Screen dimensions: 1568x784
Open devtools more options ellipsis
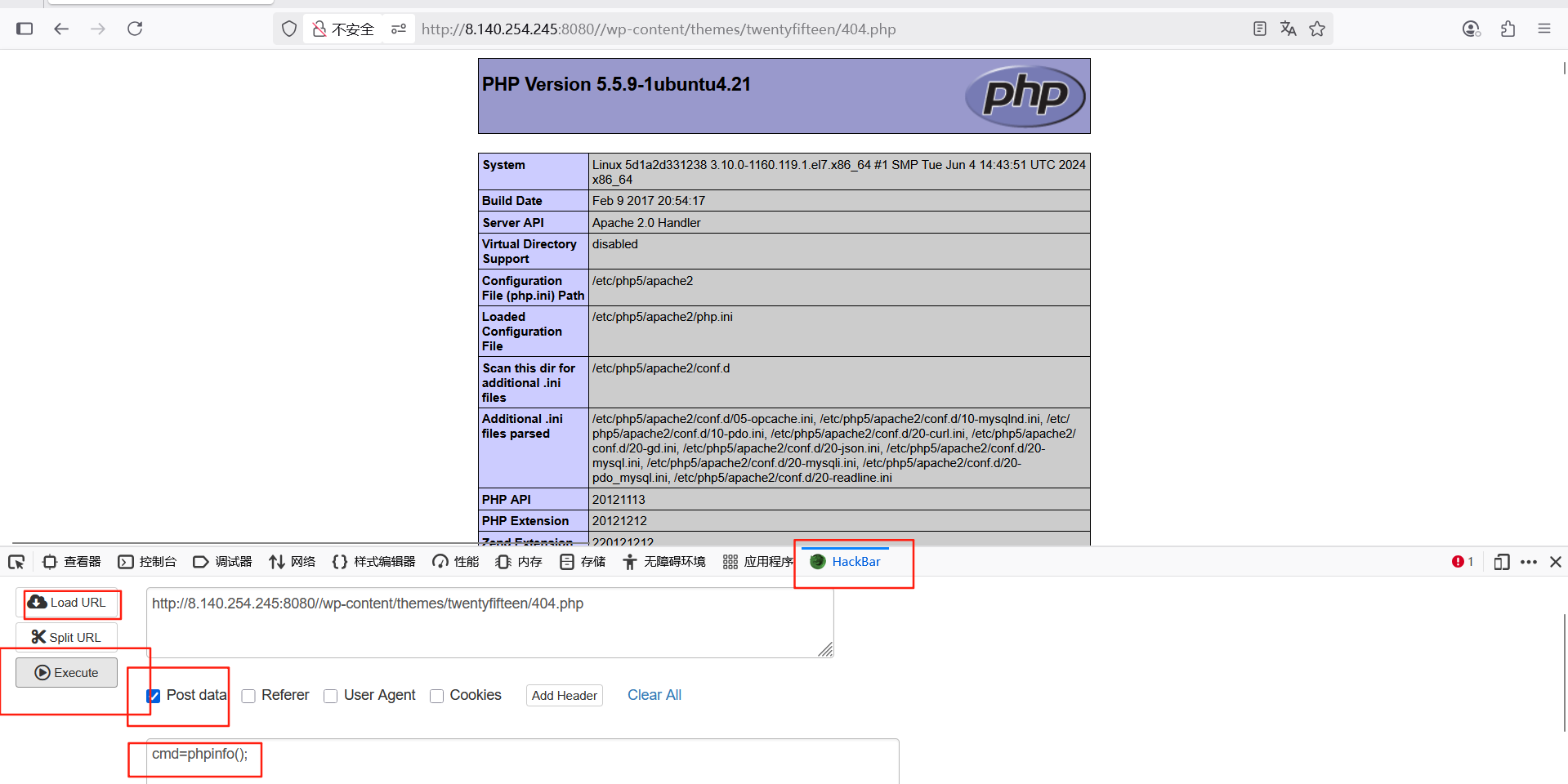coord(1529,562)
